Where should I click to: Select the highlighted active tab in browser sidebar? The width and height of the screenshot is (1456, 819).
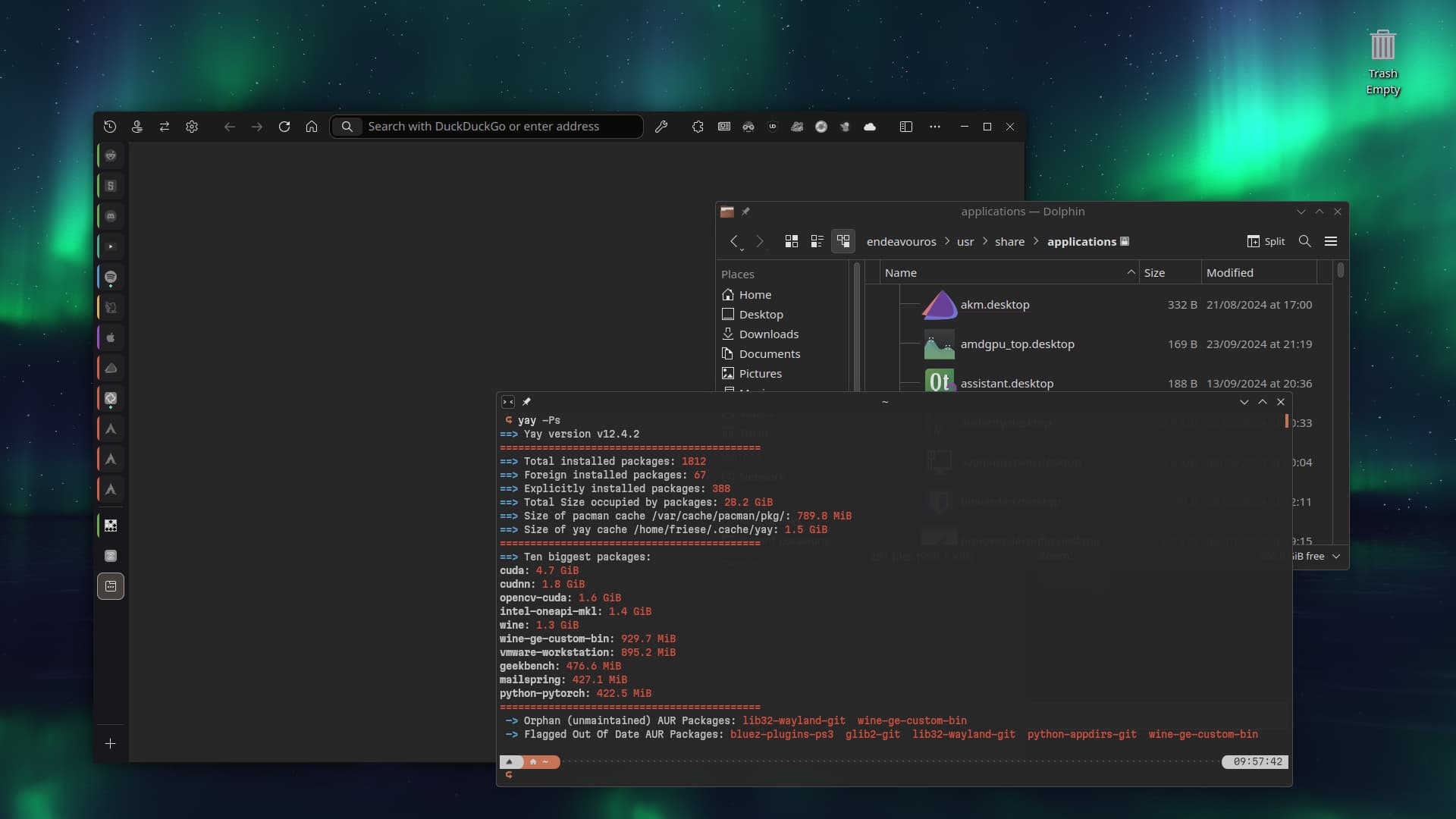[111, 586]
